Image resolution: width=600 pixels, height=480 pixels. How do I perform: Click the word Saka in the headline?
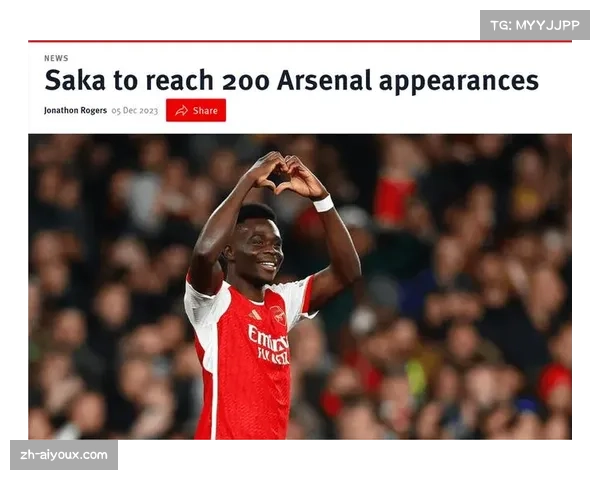pyautogui.click(x=75, y=80)
